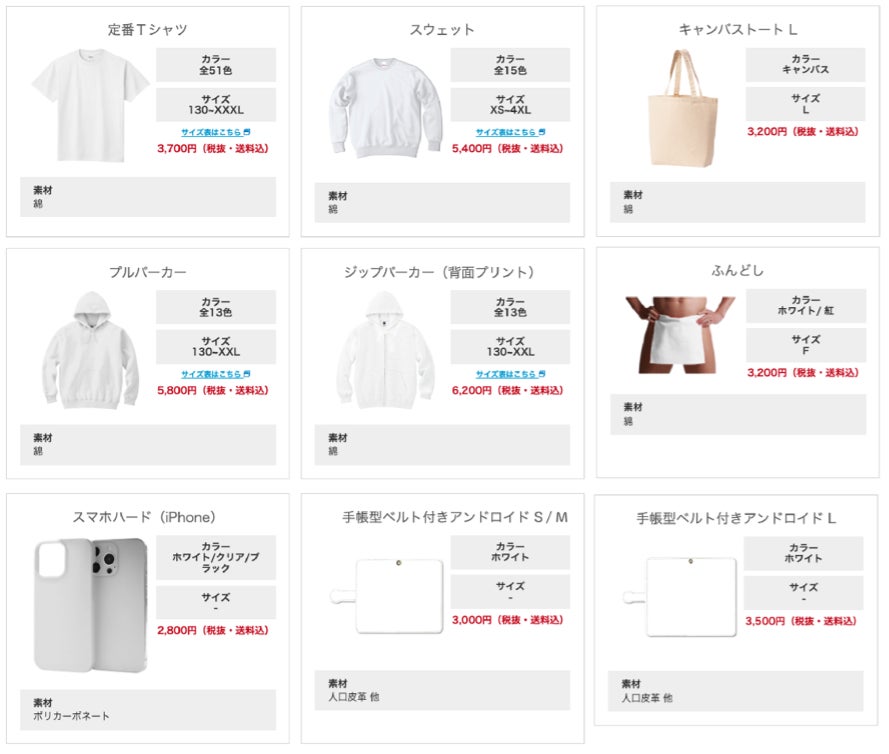The width and height of the screenshot is (889, 754).
Task: Click the キャンバストート L product title
Action: pyautogui.click(x=738, y=30)
